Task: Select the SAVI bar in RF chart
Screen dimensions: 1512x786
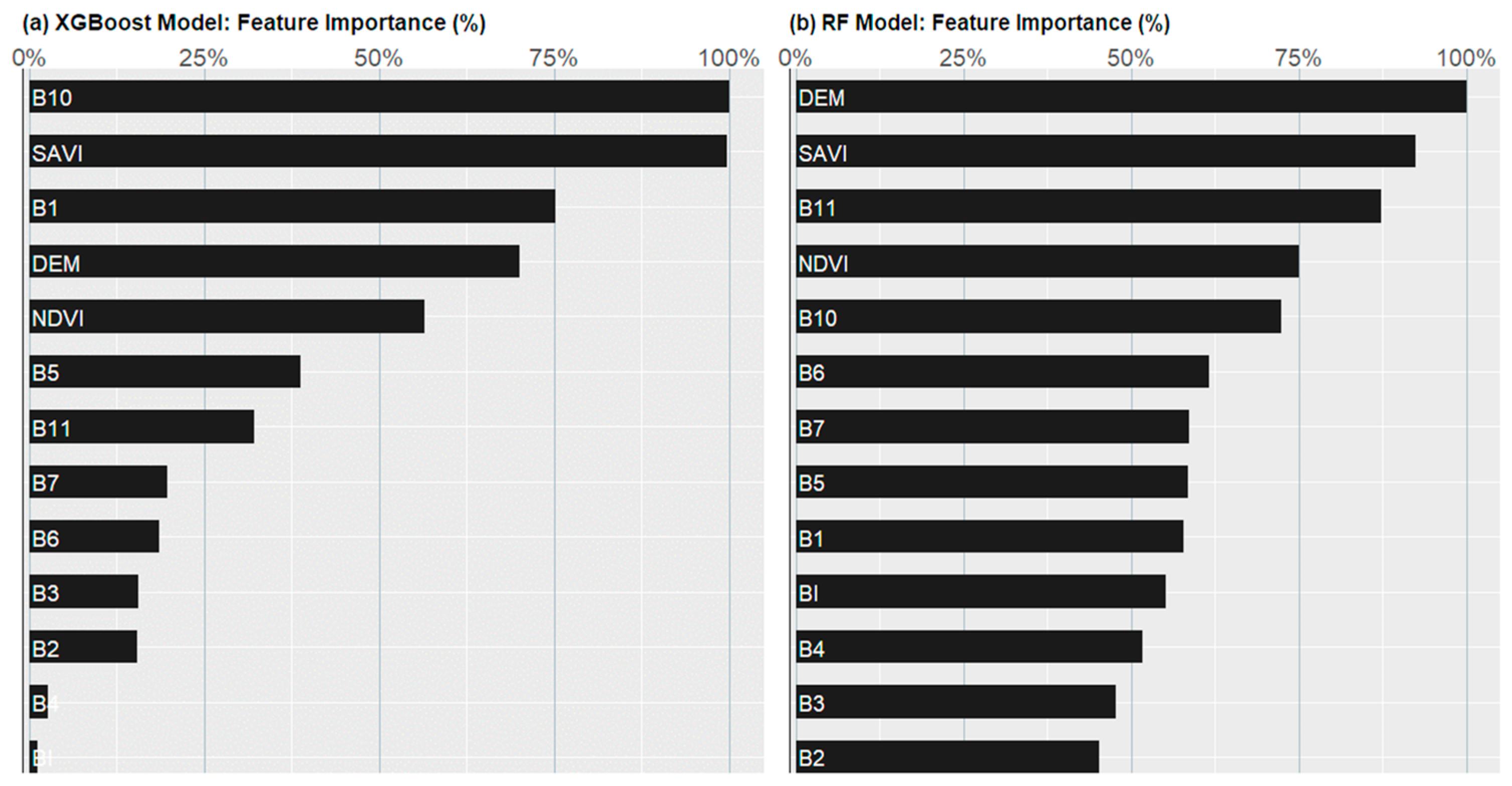Action: click(1105, 151)
